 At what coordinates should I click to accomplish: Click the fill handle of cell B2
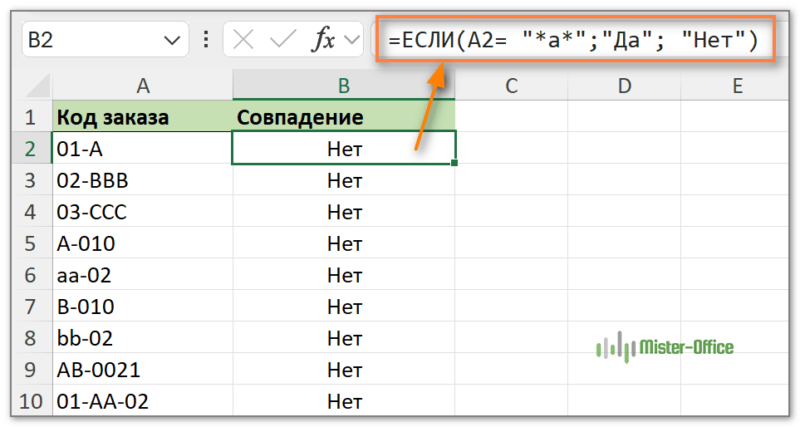pyautogui.click(x=455, y=163)
